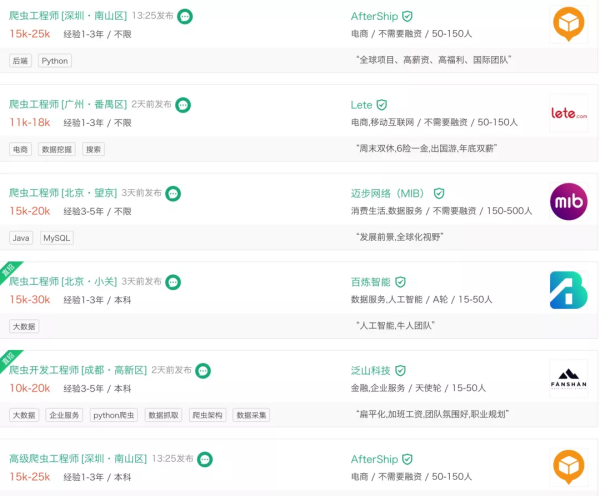Open the Lete.com company logo
Image resolution: width=600 pixels, height=496 pixels.
tap(569, 113)
